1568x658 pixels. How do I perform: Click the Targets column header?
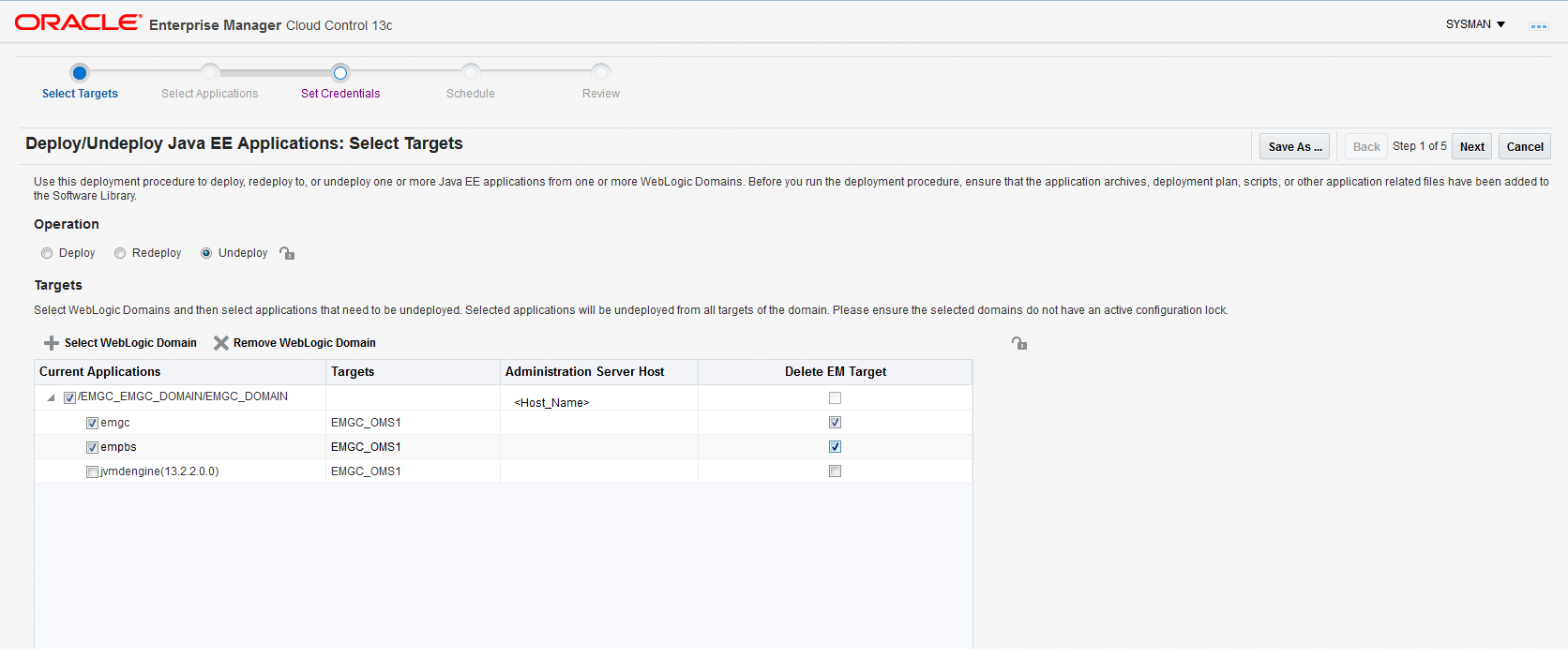click(413, 372)
